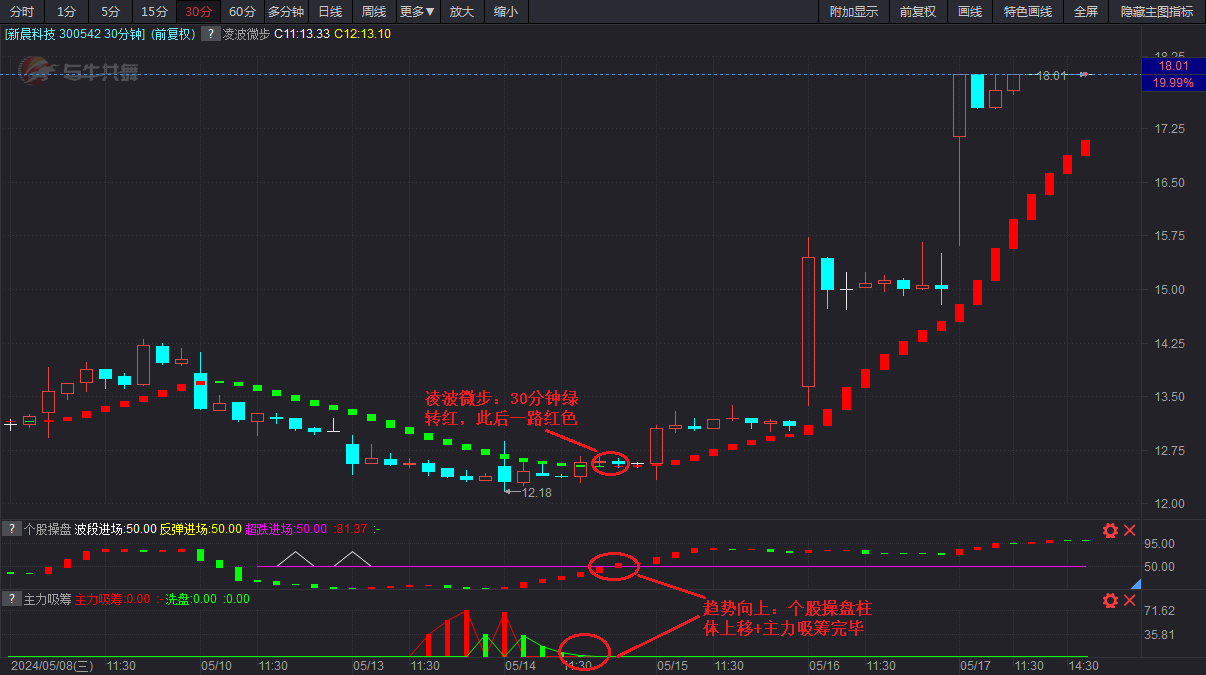1206x675 pixels.
Task: Click the 15.75 price axis label
Action: [1171, 236]
